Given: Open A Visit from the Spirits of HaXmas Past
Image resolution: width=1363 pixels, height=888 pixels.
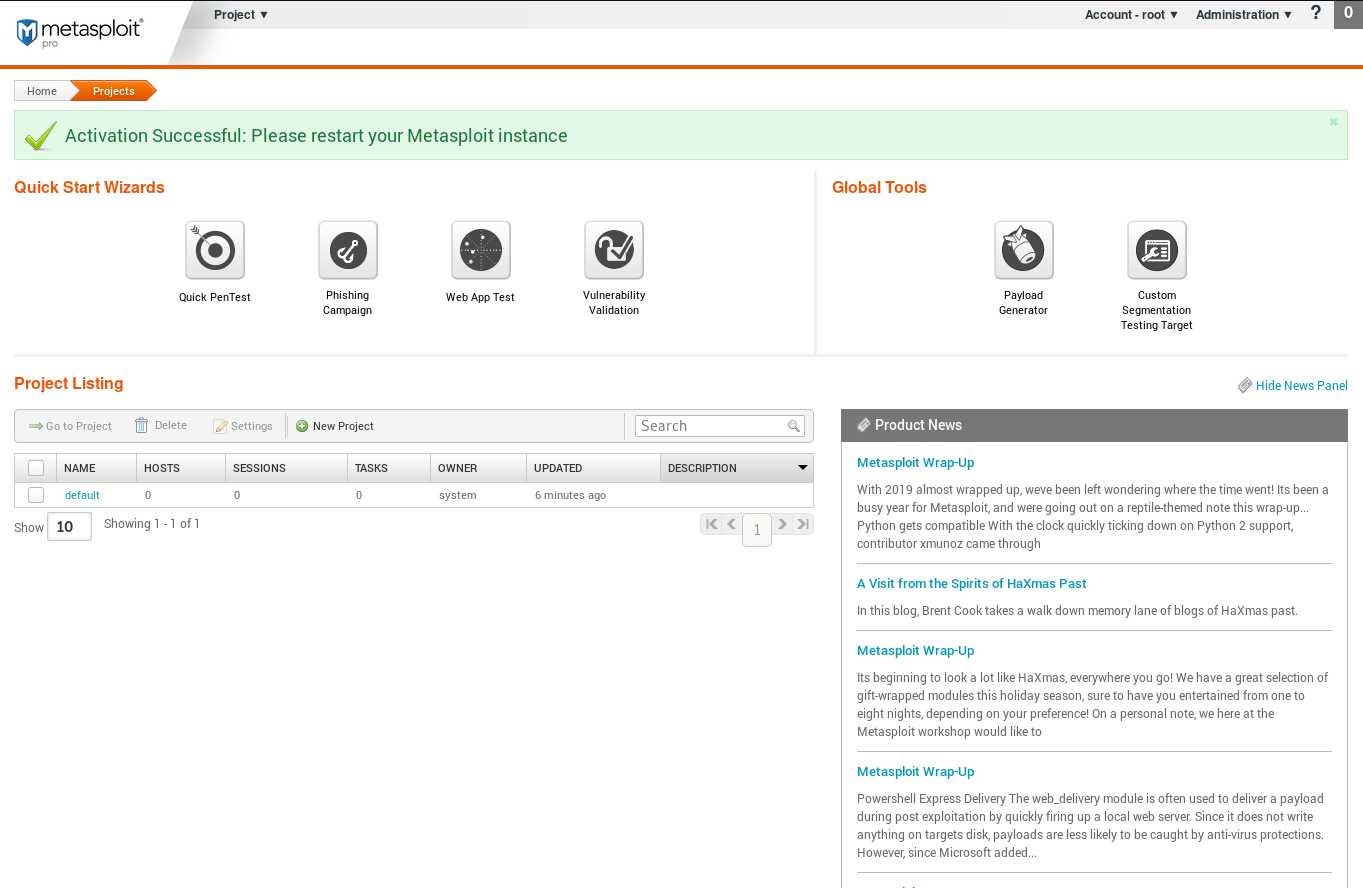Looking at the screenshot, I should [x=971, y=584].
